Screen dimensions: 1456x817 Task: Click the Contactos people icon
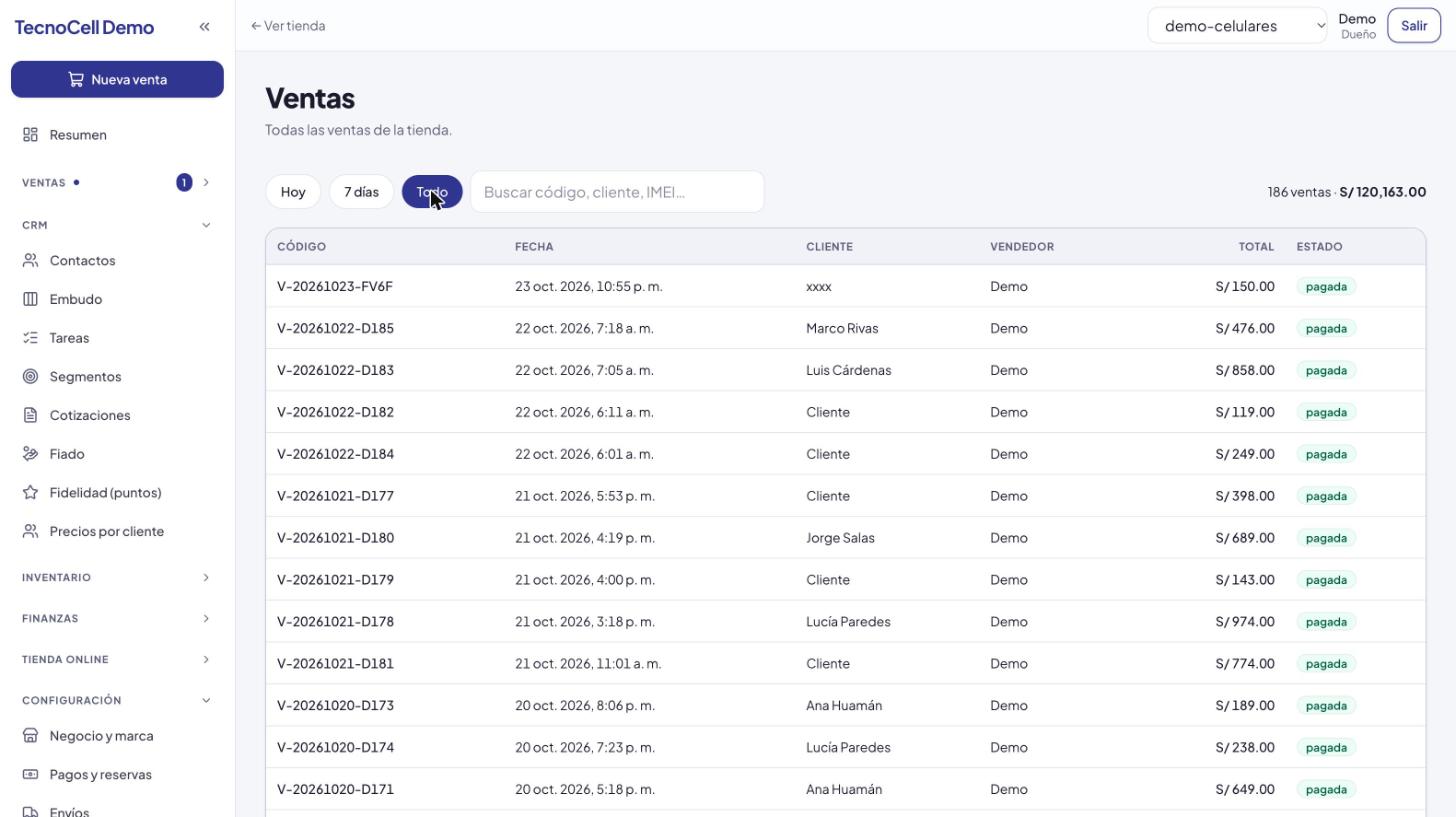[30, 261]
